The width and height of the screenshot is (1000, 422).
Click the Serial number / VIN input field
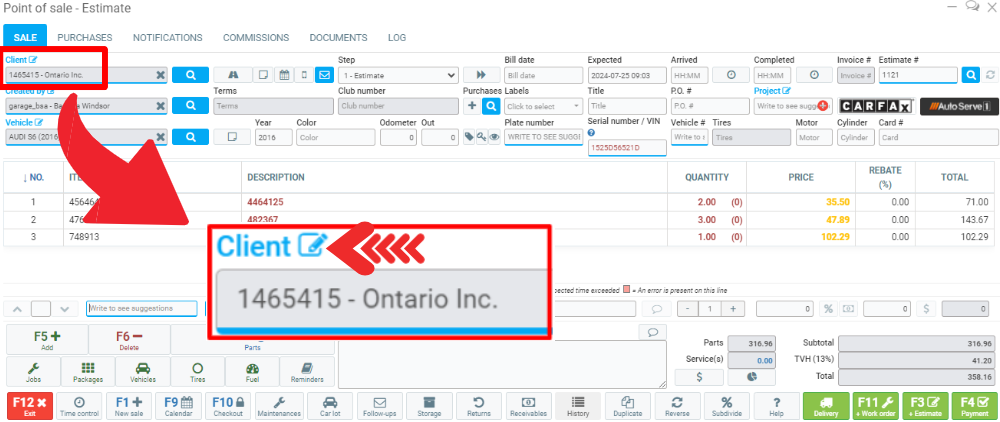pyautogui.click(x=627, y=147)
